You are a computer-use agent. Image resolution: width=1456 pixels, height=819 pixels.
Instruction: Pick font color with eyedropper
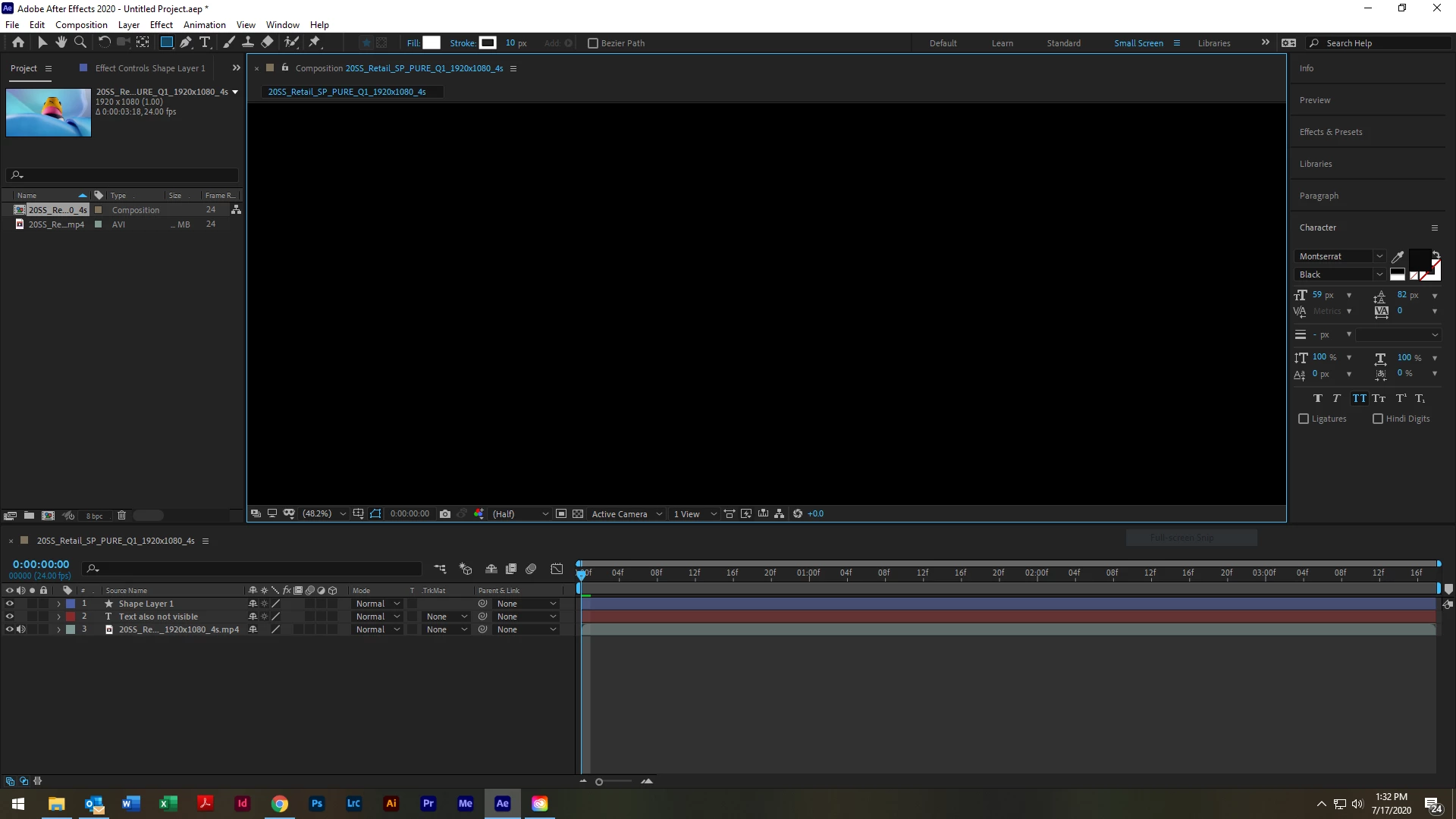pyautogui.click(x=1398, y=257)
